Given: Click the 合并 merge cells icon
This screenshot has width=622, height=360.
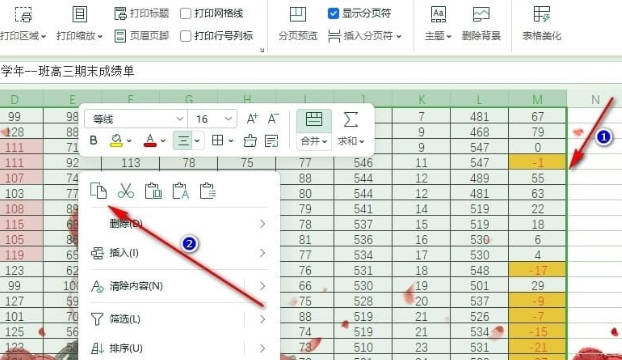Looking at the screenshot, I should tap(314, 119).
